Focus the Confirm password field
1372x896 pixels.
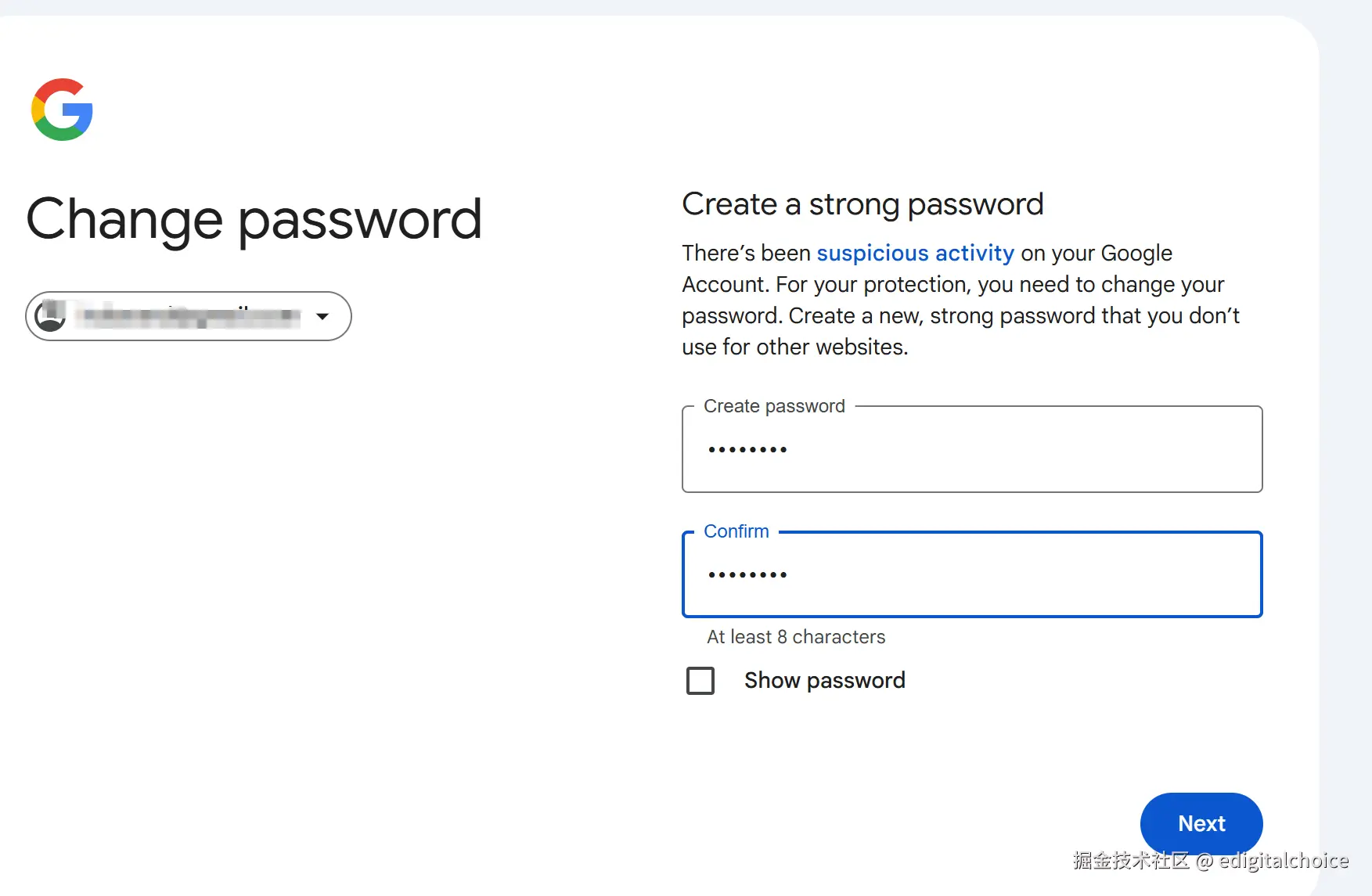point(971,574)
